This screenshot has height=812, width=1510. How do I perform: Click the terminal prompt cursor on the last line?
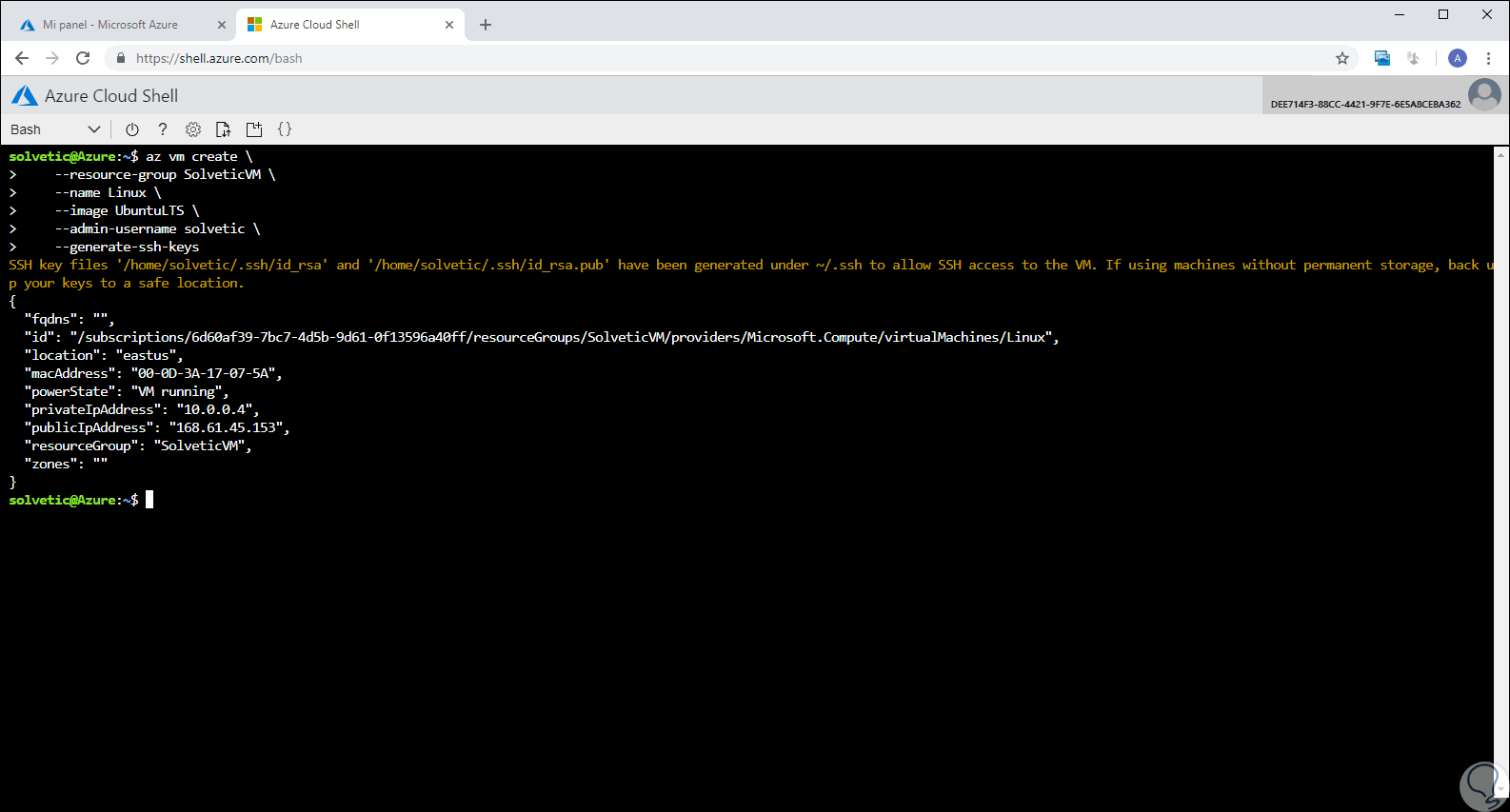(149, 500)
